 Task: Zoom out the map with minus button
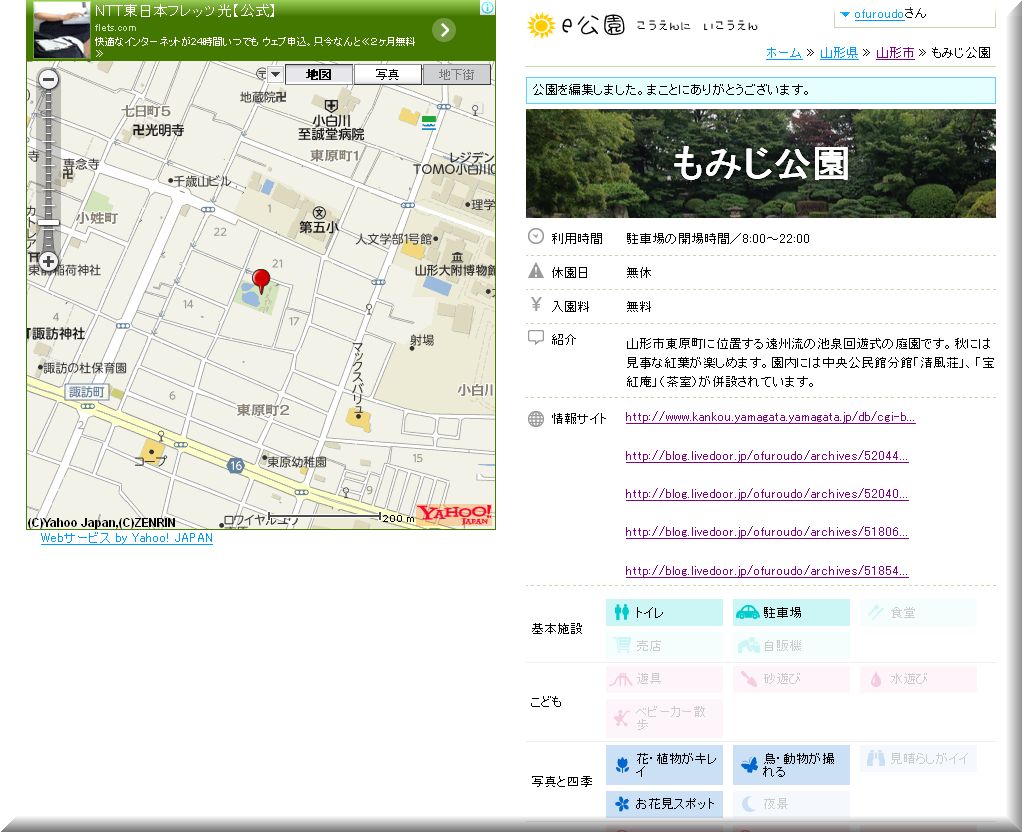[x=48, y=80]
